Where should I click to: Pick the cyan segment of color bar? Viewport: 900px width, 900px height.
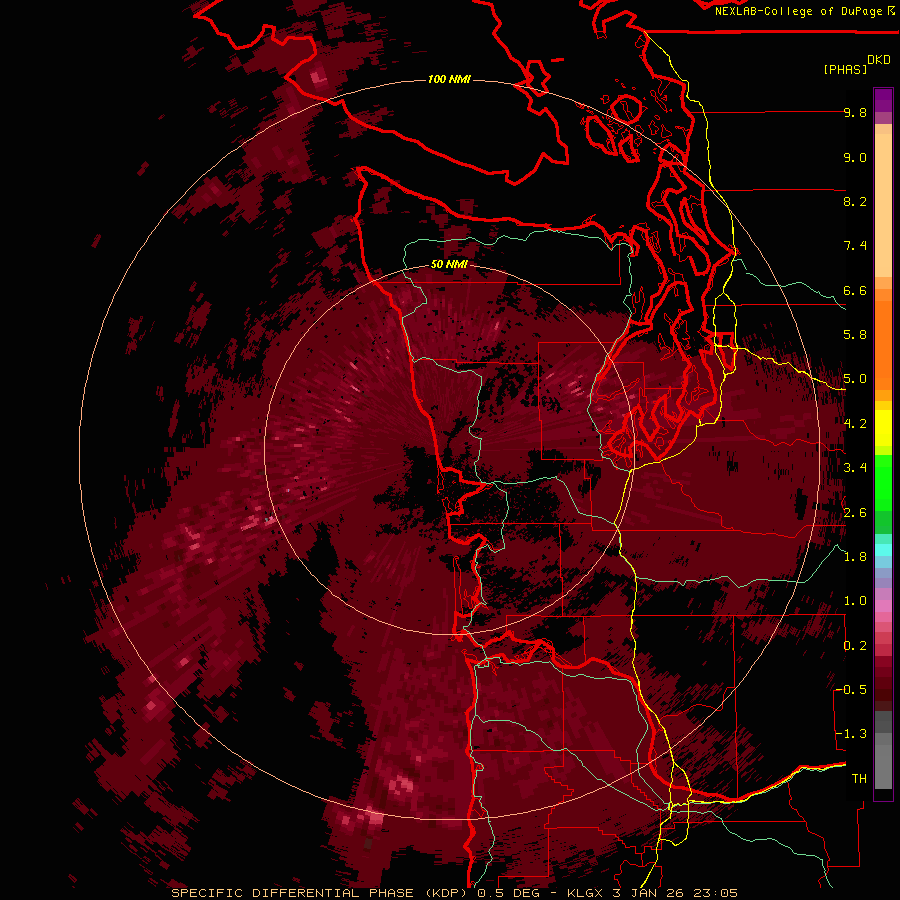click(883, 550)
